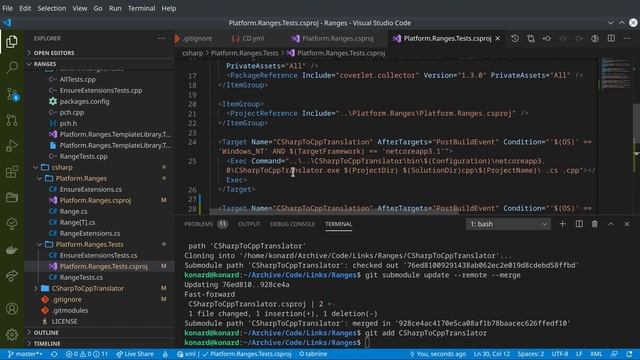Split the editor to the right
This screenshot has width=640, height=360.
[x=611, y=38]
